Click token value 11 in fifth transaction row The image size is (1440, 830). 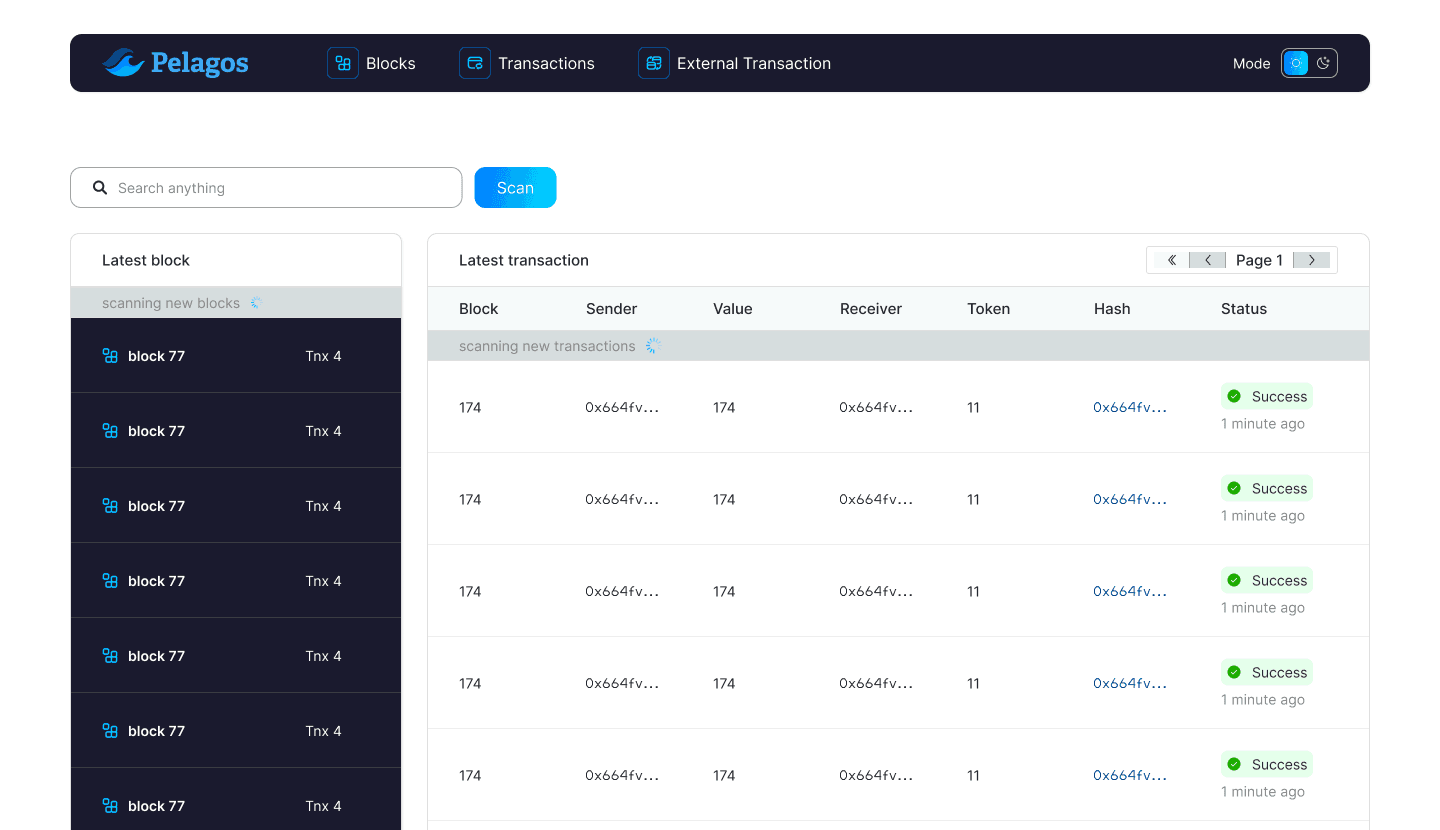pyautogui.click(x=973, y=775)
